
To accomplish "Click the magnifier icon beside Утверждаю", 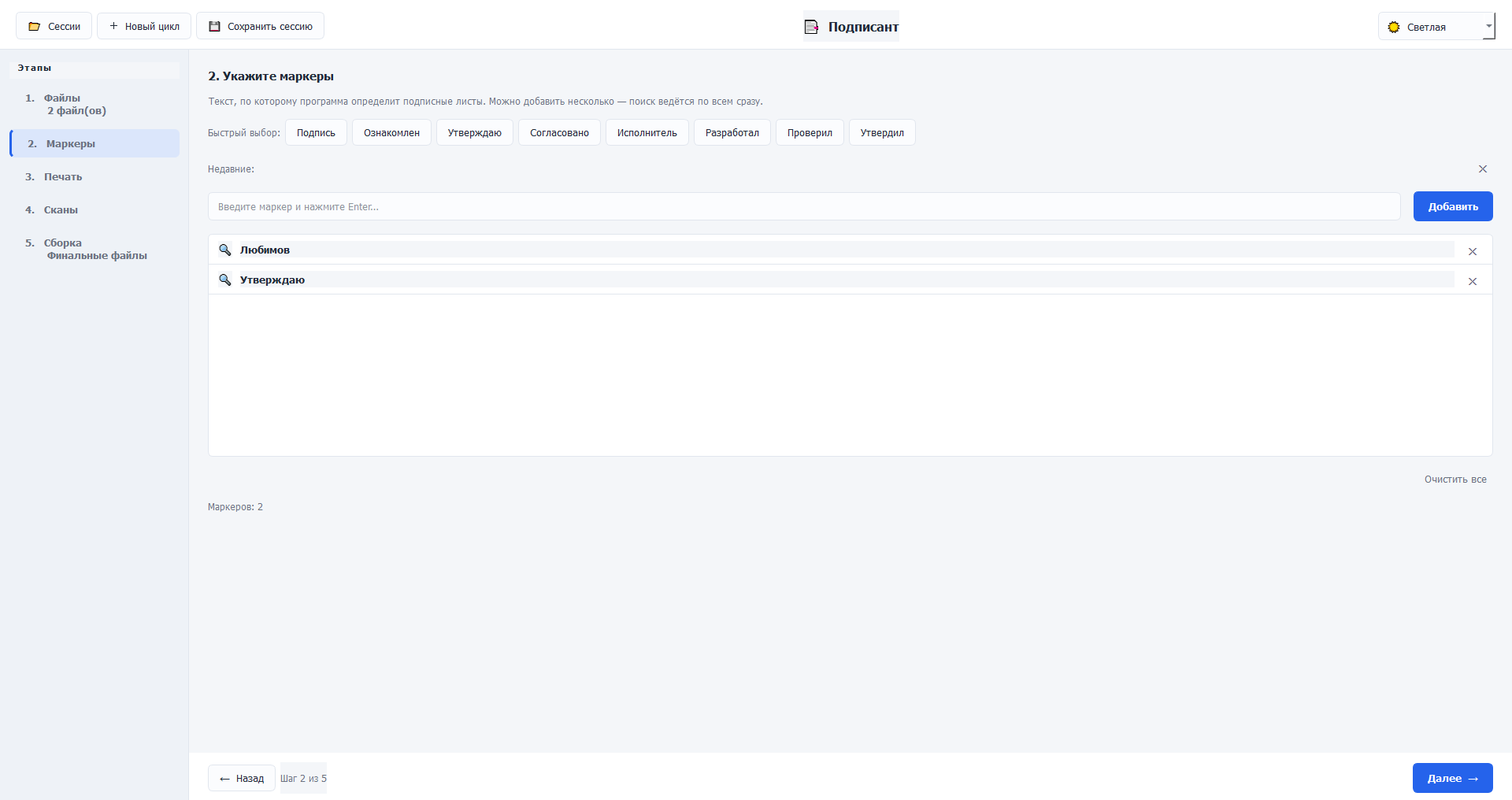I will (x=225, y=280).
